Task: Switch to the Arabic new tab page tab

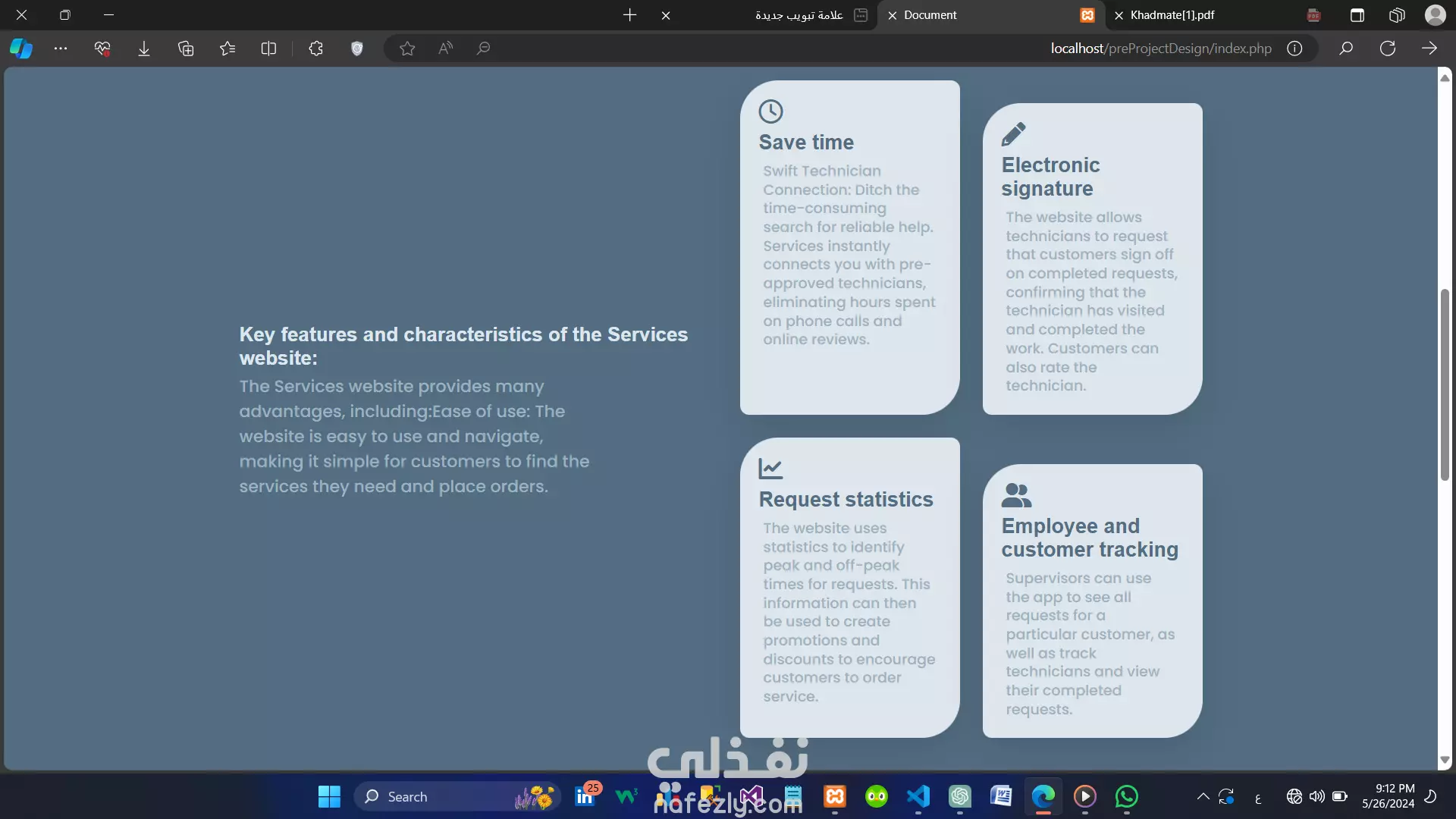Action: point(799,15)
